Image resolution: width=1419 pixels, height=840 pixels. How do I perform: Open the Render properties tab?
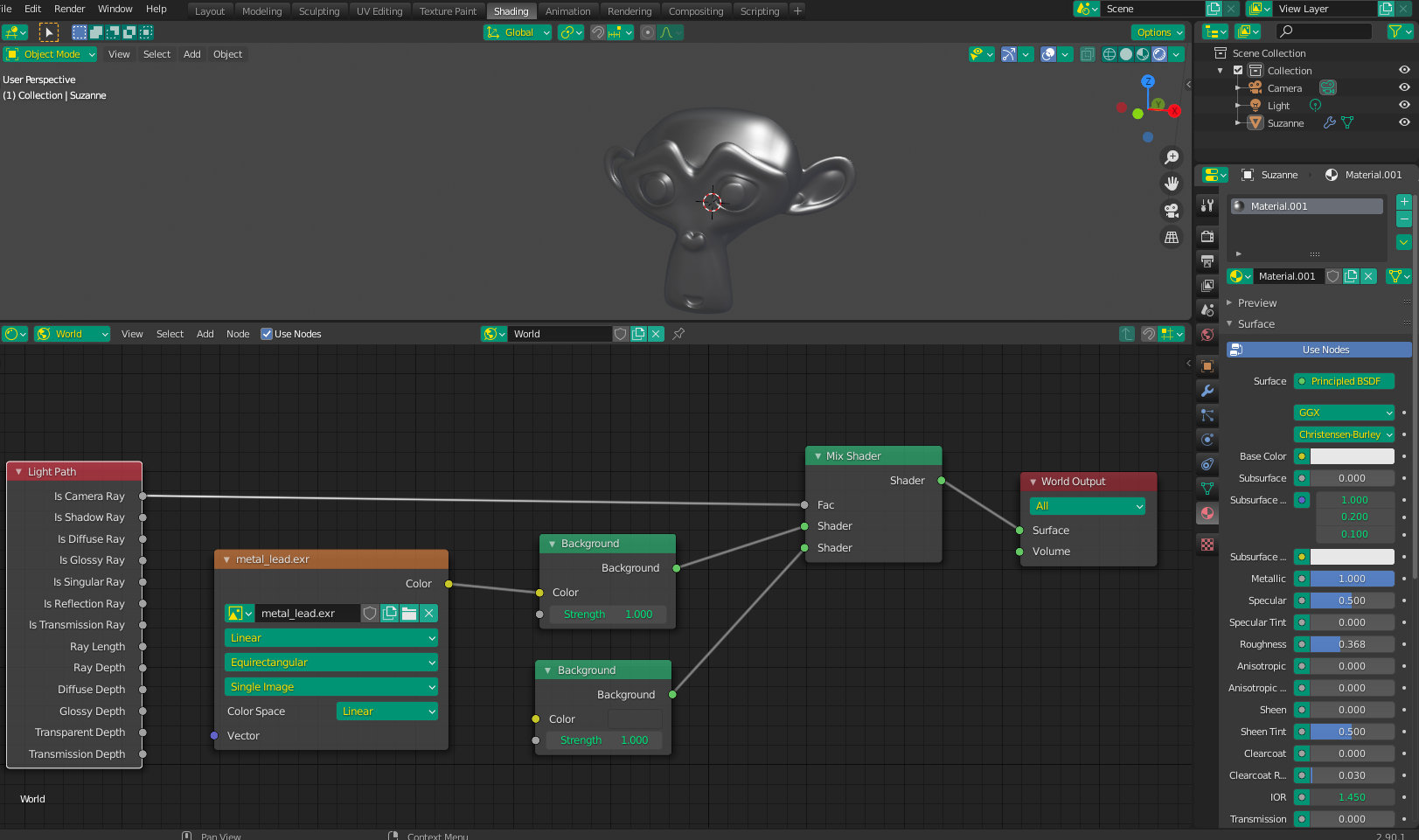[x=1207, y=236]
